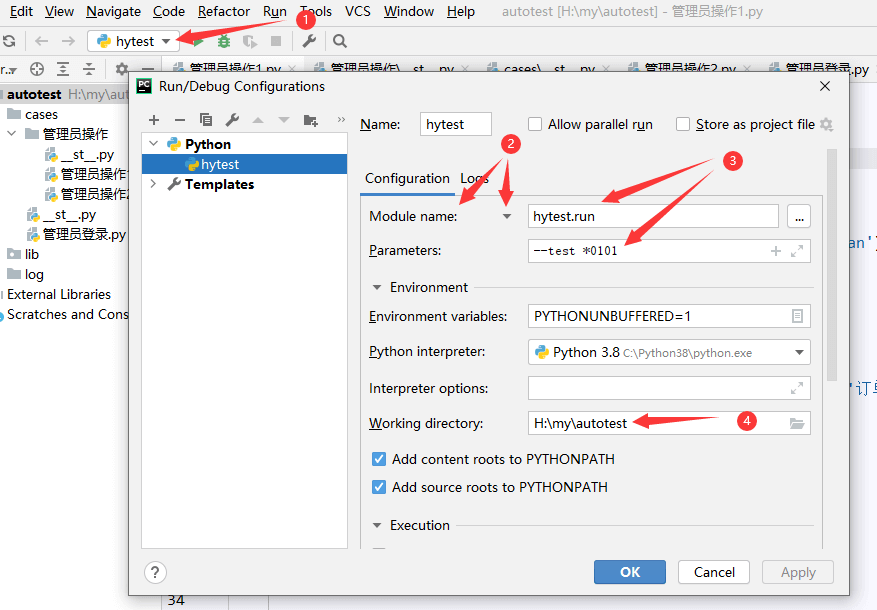Insert a macro using the Parameters plus icon

pyautogui.click(x=776, y=251)
